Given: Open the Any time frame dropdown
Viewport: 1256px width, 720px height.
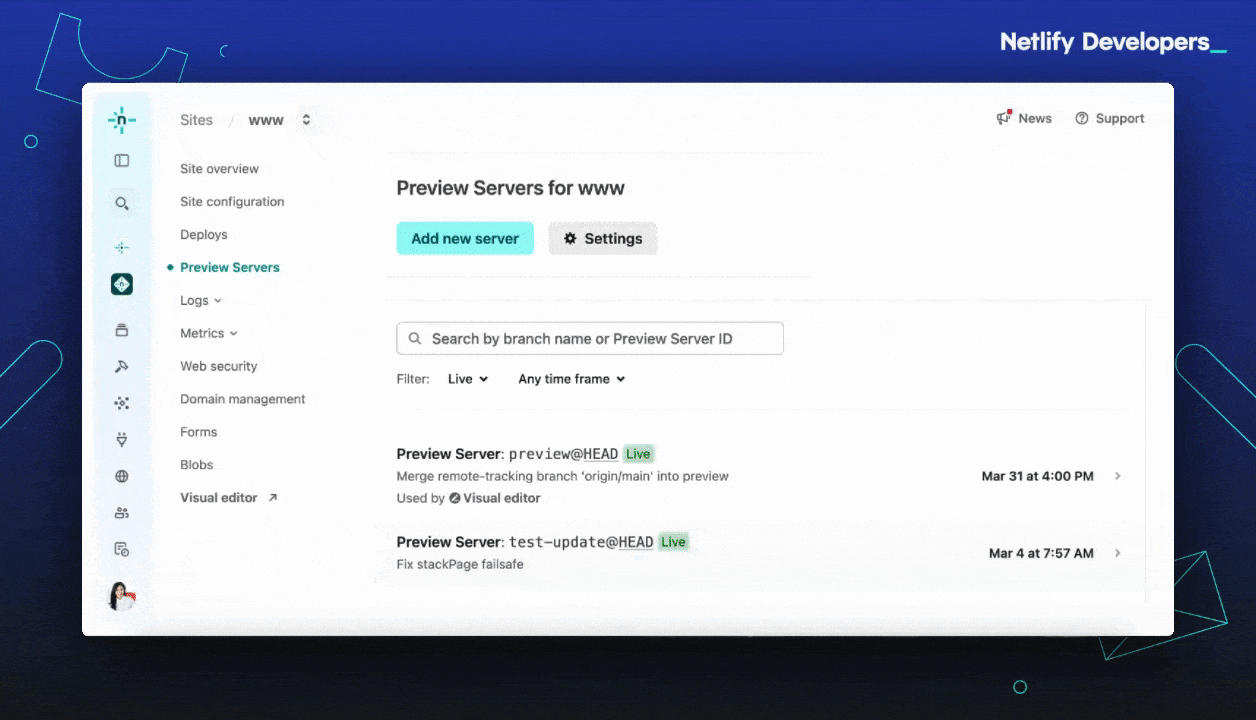Looking at the screenshot, I should pyautogui.click(x=572, y=379).
